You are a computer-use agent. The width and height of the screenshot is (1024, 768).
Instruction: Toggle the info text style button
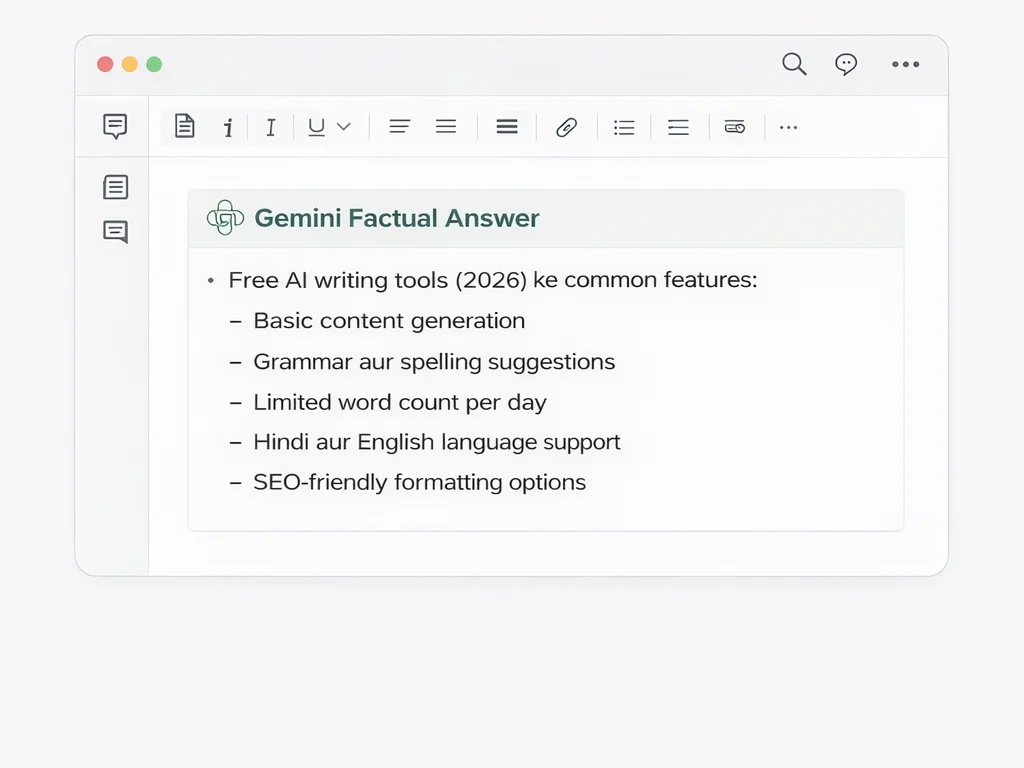point(228,127)
